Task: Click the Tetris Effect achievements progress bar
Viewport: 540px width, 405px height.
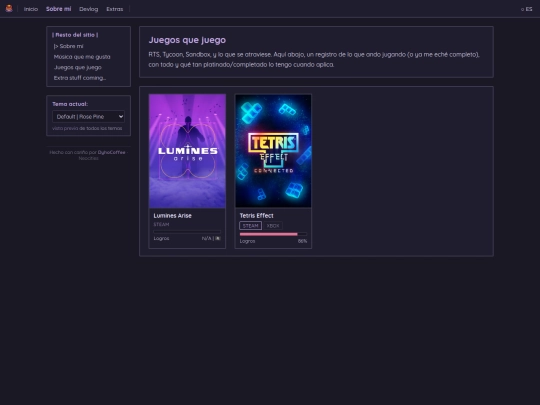Action: coord(273,234)
